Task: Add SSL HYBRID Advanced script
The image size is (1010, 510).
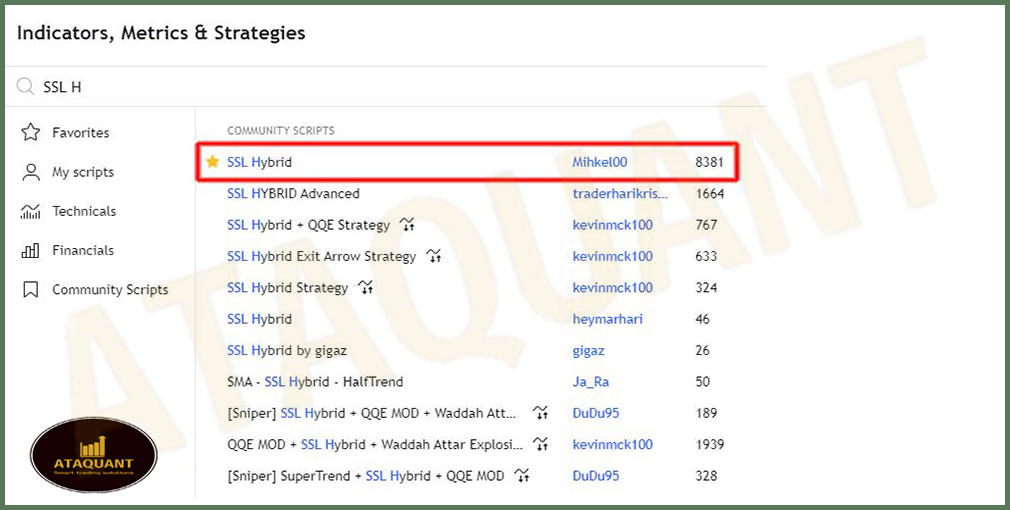Action: click(x=293, y=193)
